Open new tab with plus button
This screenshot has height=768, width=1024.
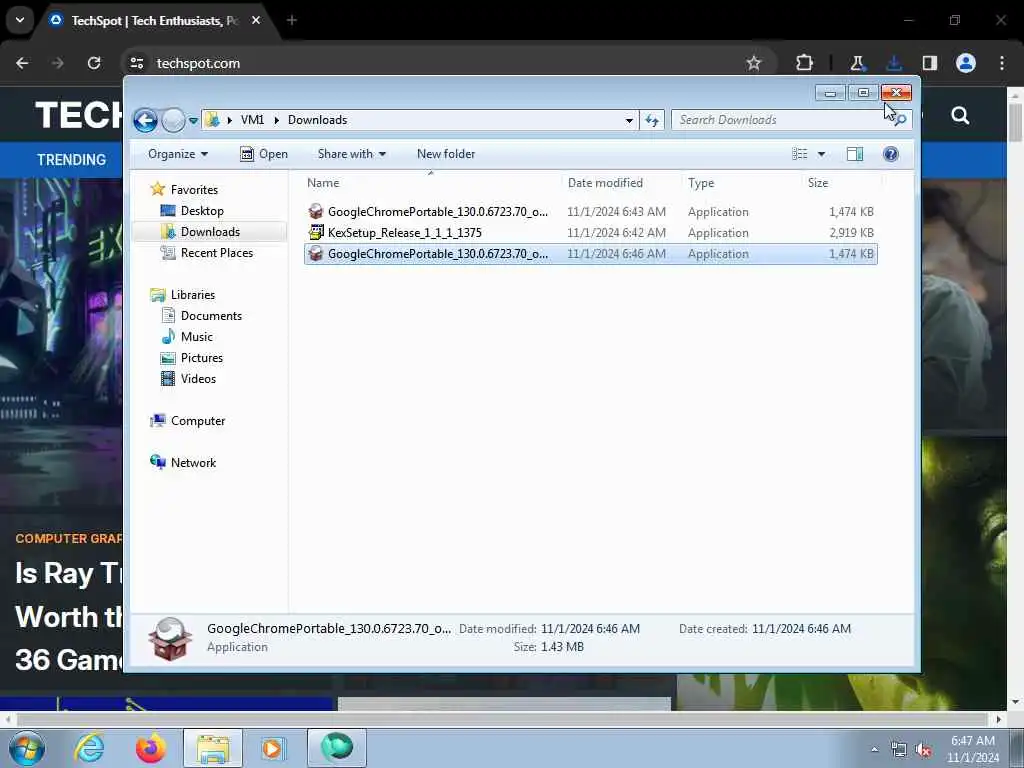click(292, 21)
